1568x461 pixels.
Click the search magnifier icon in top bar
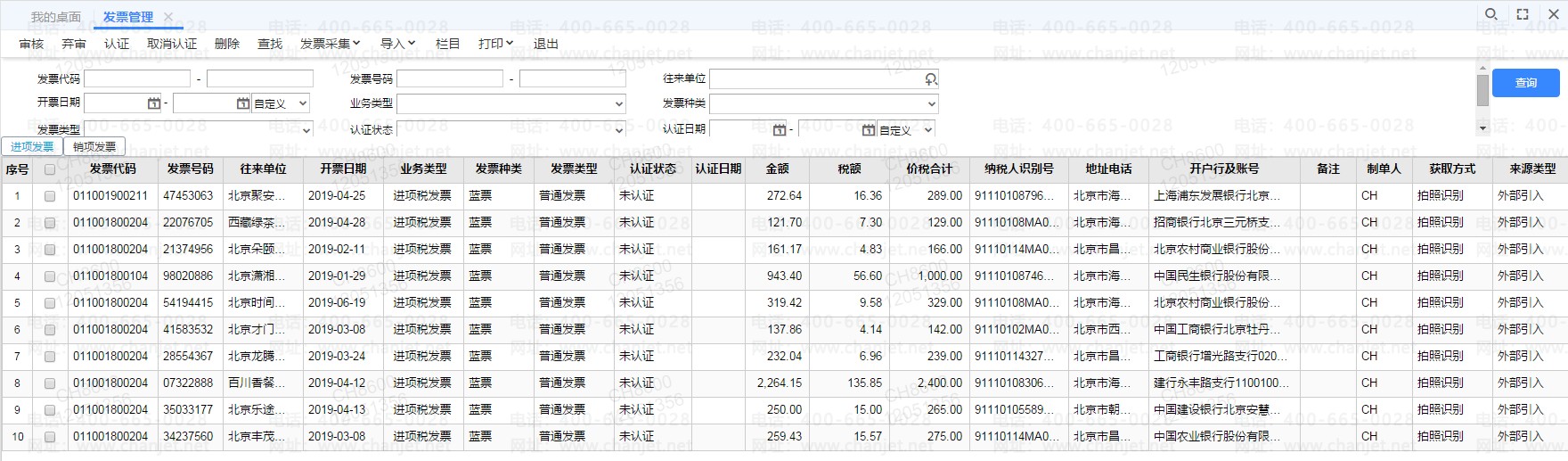tap(1490, 14)
